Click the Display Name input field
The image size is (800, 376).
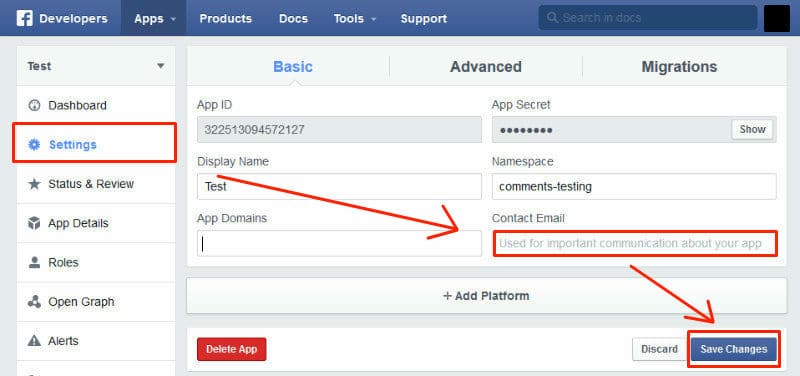click(x=339, y=187)
